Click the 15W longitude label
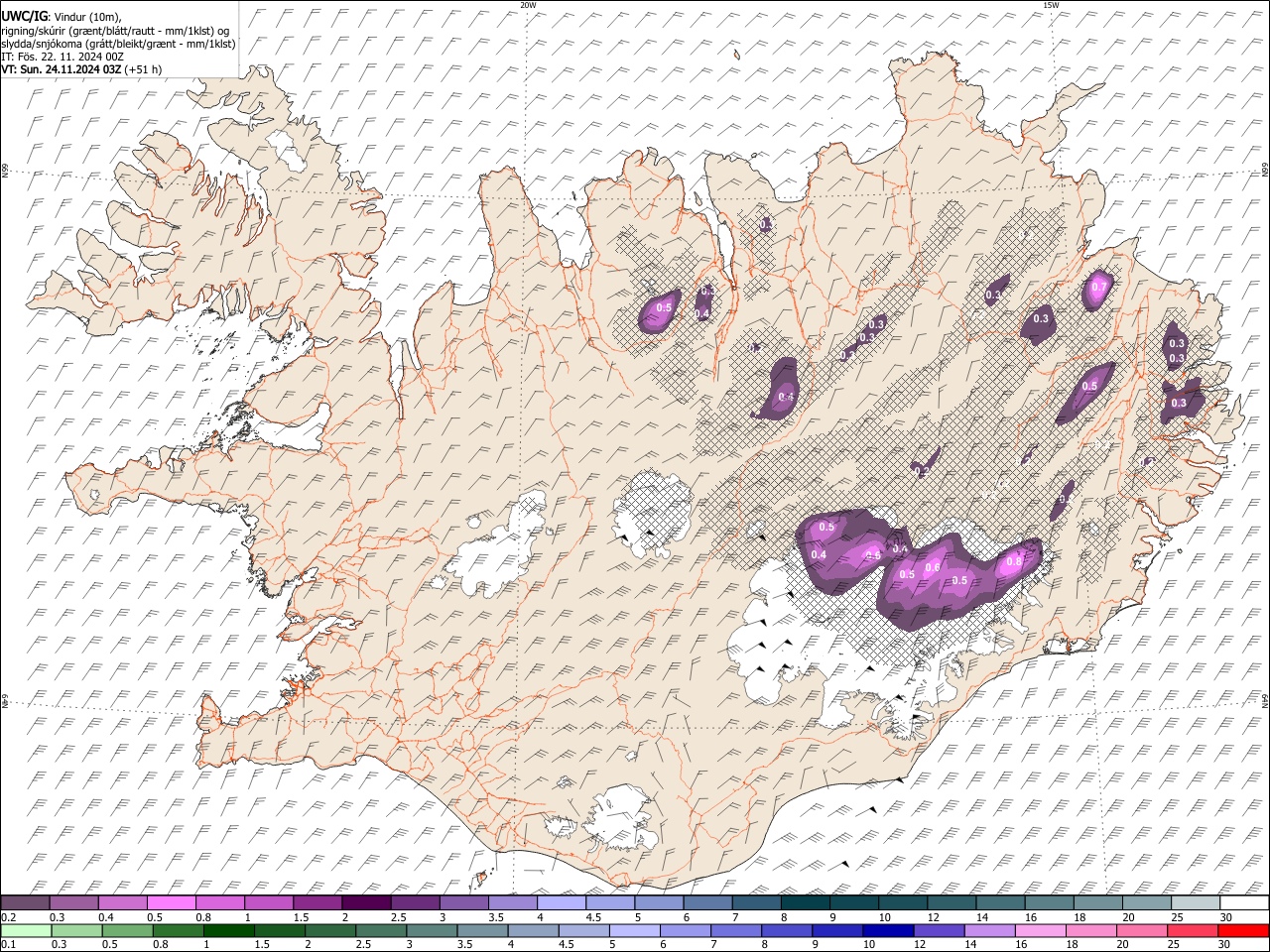The height and width of the screenshot is (952, 1270). [x=1050, y=5]
